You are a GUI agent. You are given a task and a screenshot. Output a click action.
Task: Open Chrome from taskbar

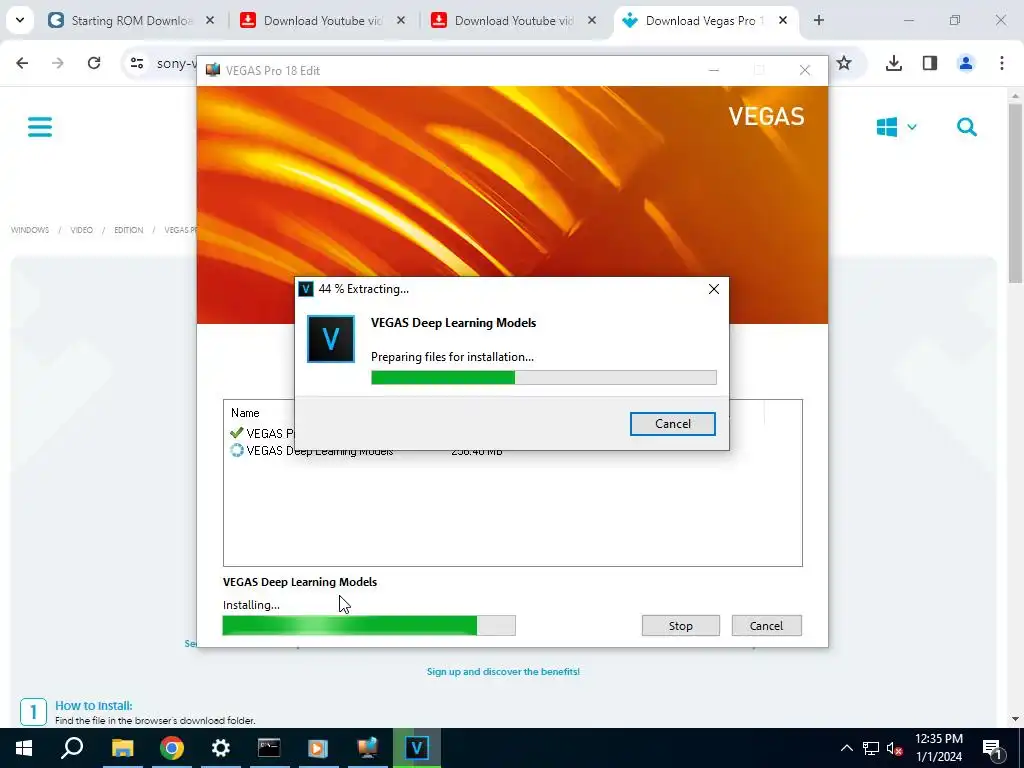pos(172,748)
